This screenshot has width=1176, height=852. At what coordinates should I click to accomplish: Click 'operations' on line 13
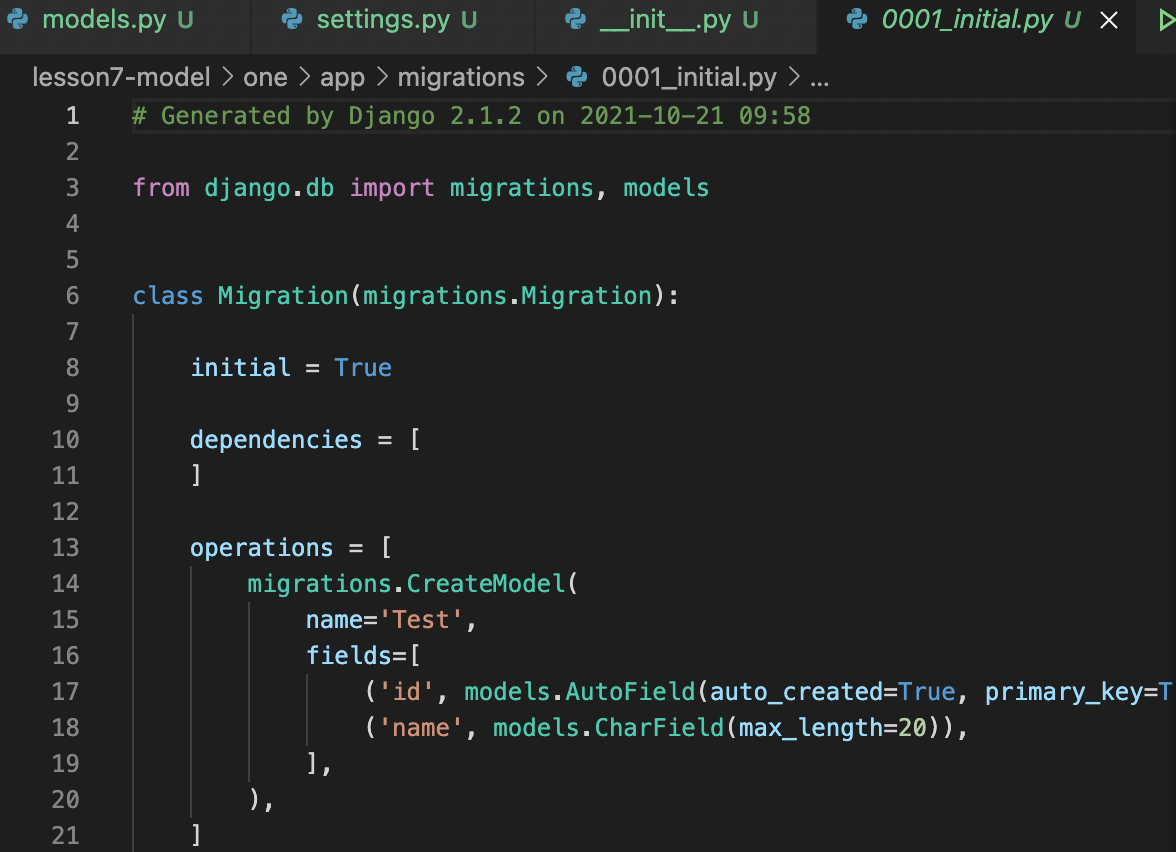(x=262, y=548)
